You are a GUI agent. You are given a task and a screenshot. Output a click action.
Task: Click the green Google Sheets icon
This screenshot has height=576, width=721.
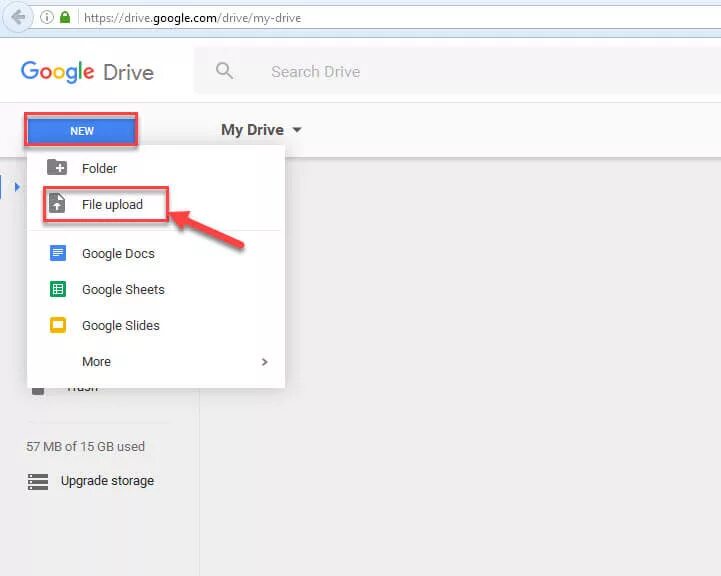point(58,289)
